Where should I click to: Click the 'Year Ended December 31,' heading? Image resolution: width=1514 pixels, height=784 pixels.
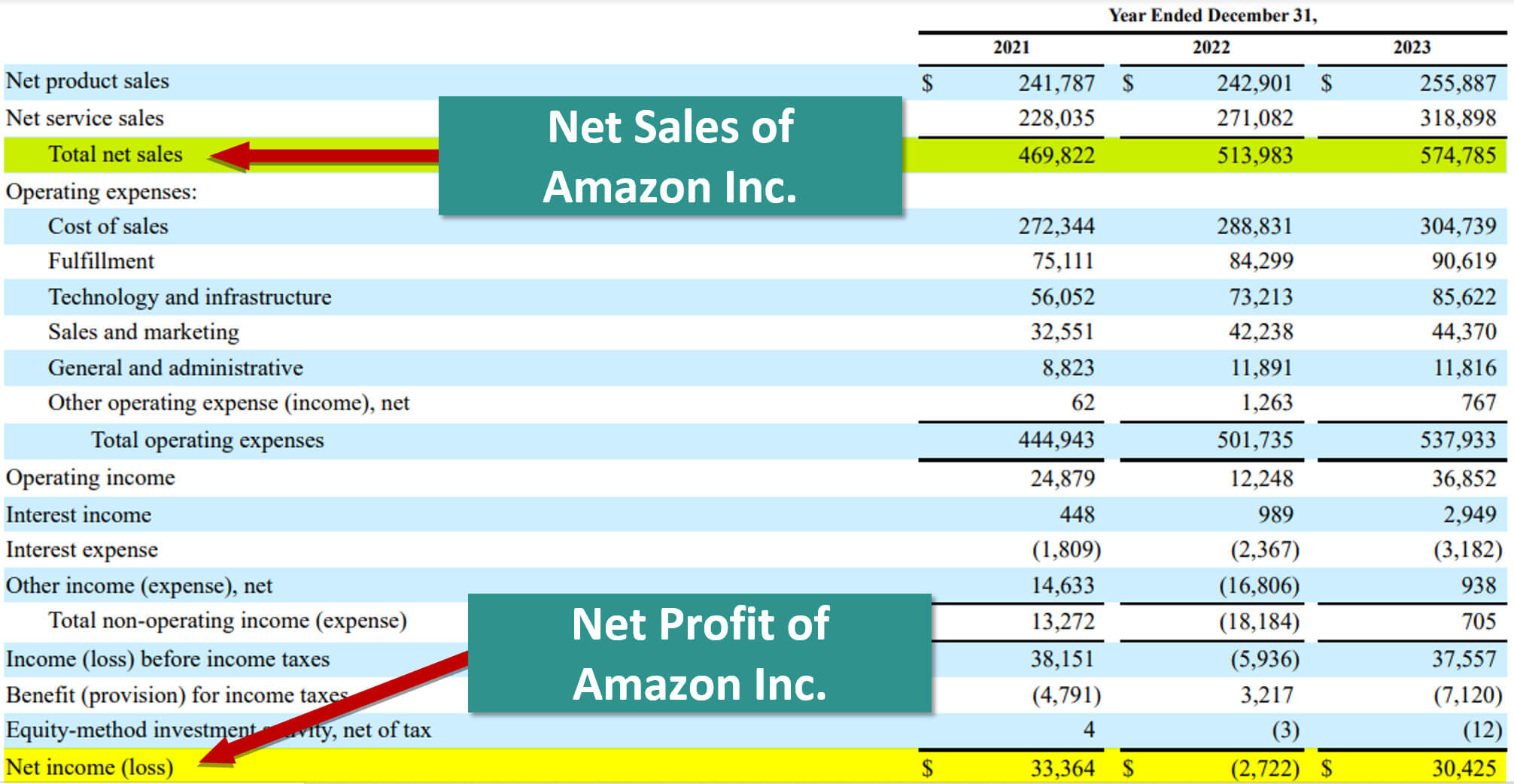tap(1212, 16)
